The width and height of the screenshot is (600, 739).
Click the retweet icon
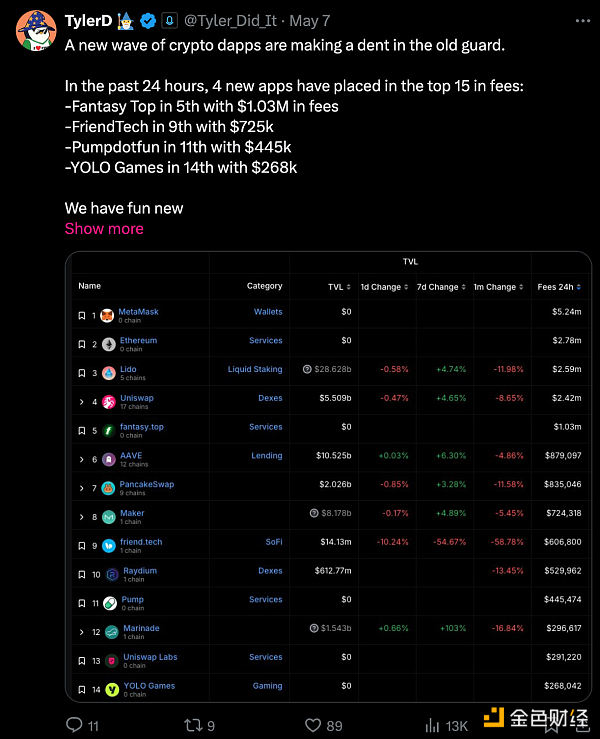(x=195, y=724)
